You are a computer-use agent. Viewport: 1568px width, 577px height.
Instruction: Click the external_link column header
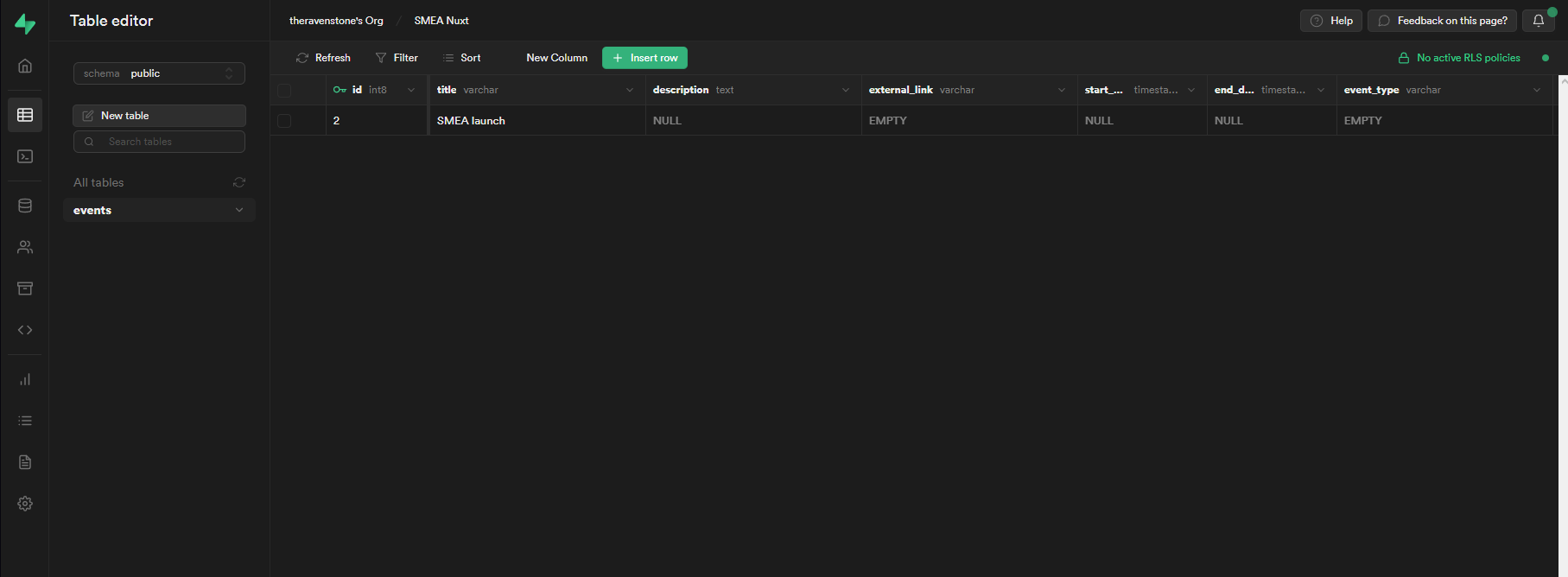tap(969, 90)
